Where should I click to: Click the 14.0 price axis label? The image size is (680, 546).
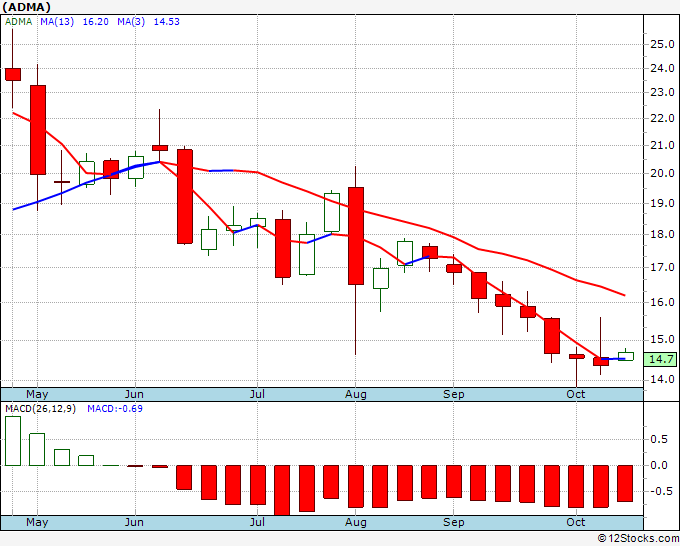662,379
